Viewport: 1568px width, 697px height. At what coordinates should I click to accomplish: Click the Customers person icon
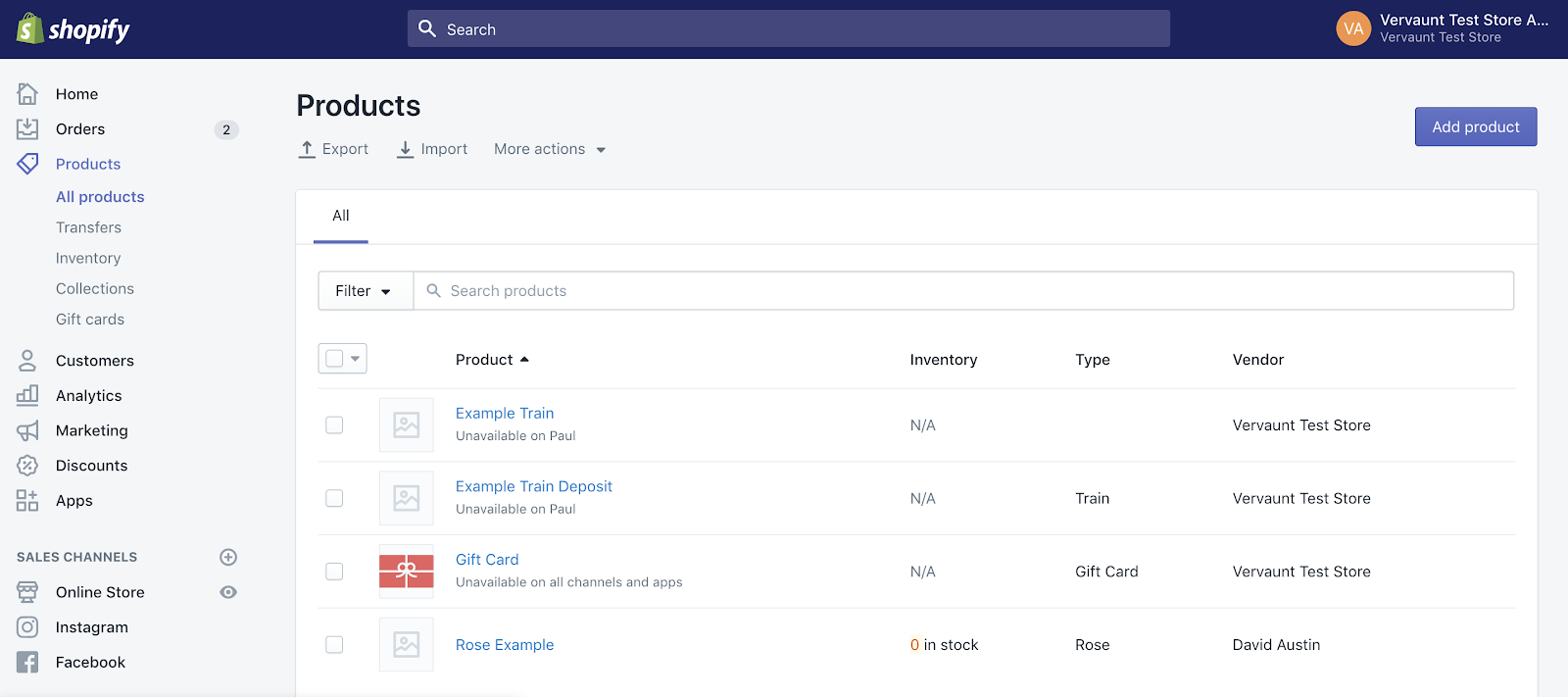tap(27, 361)
